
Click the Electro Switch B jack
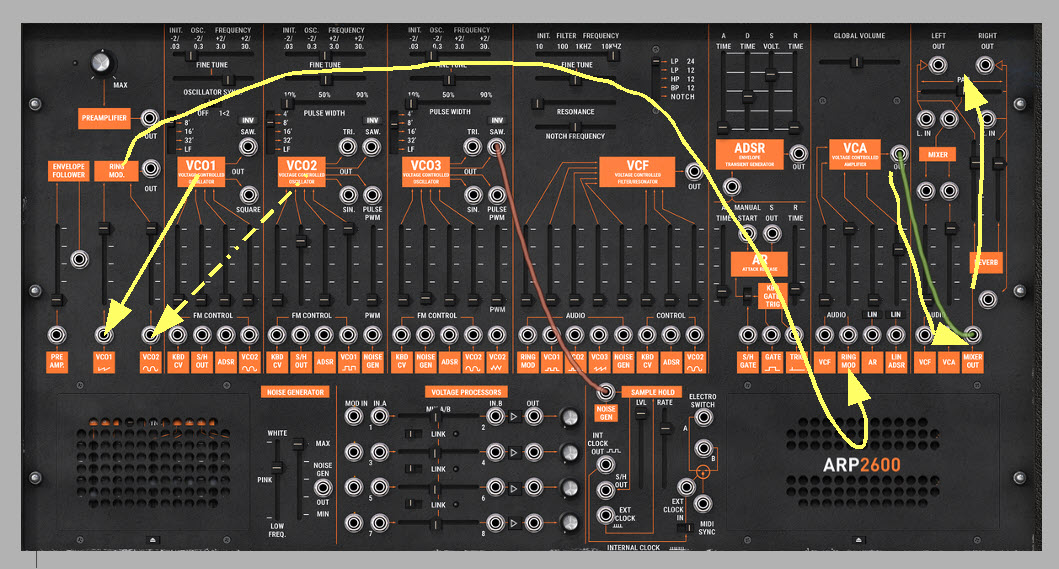[703, 448]
